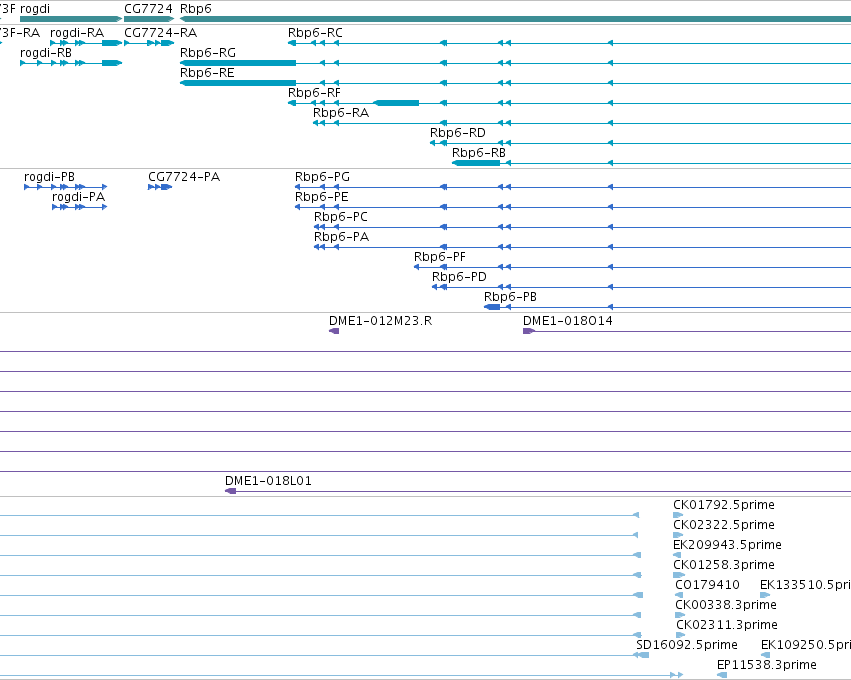Open the rogdi-RA transcript label

[77, 33]
